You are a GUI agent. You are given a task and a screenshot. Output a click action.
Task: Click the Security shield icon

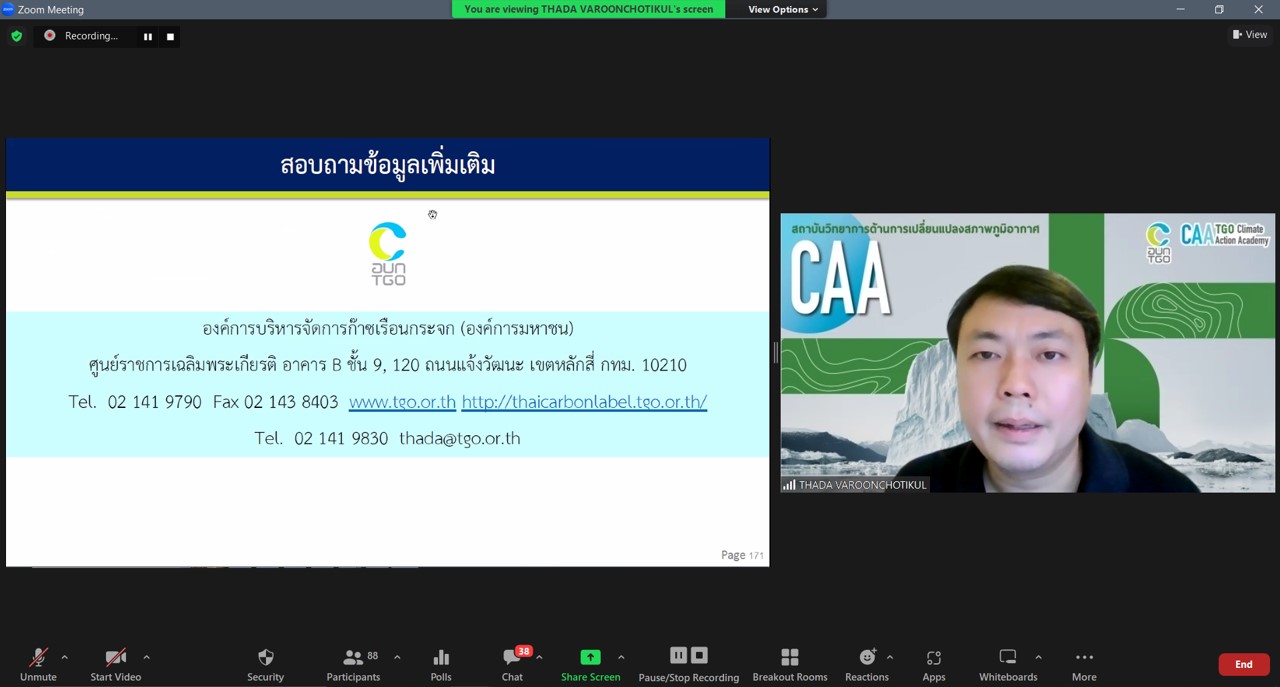[x=264, y=663]
